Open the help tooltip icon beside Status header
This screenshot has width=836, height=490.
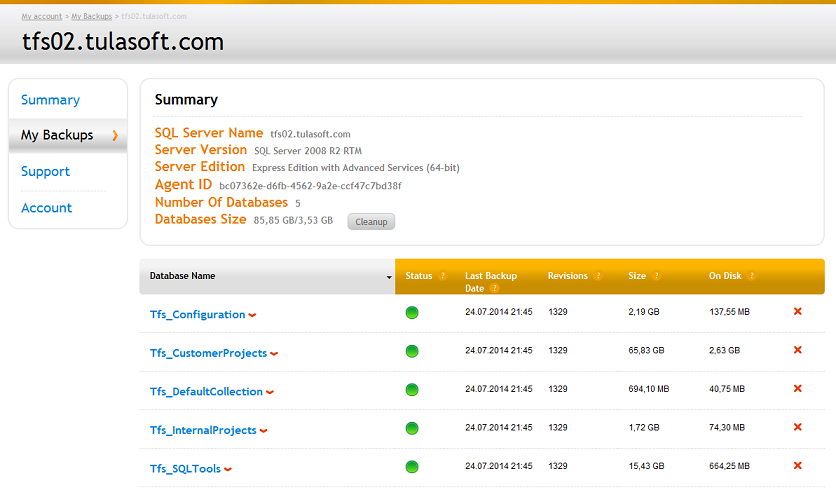(442, 276)
